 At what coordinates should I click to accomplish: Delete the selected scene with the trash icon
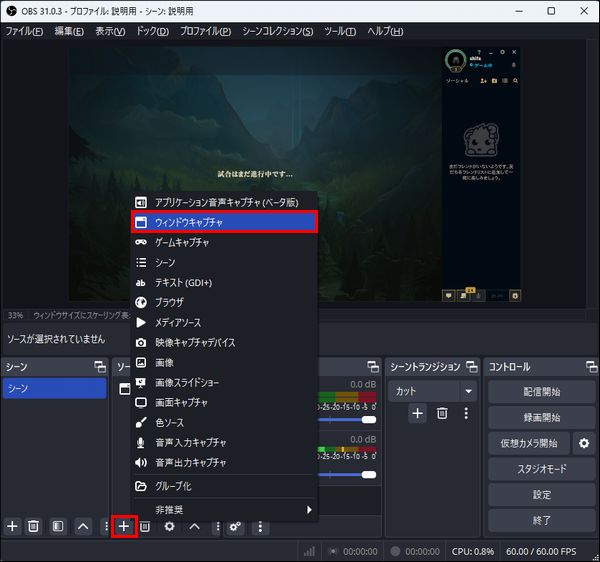point(33,526)
